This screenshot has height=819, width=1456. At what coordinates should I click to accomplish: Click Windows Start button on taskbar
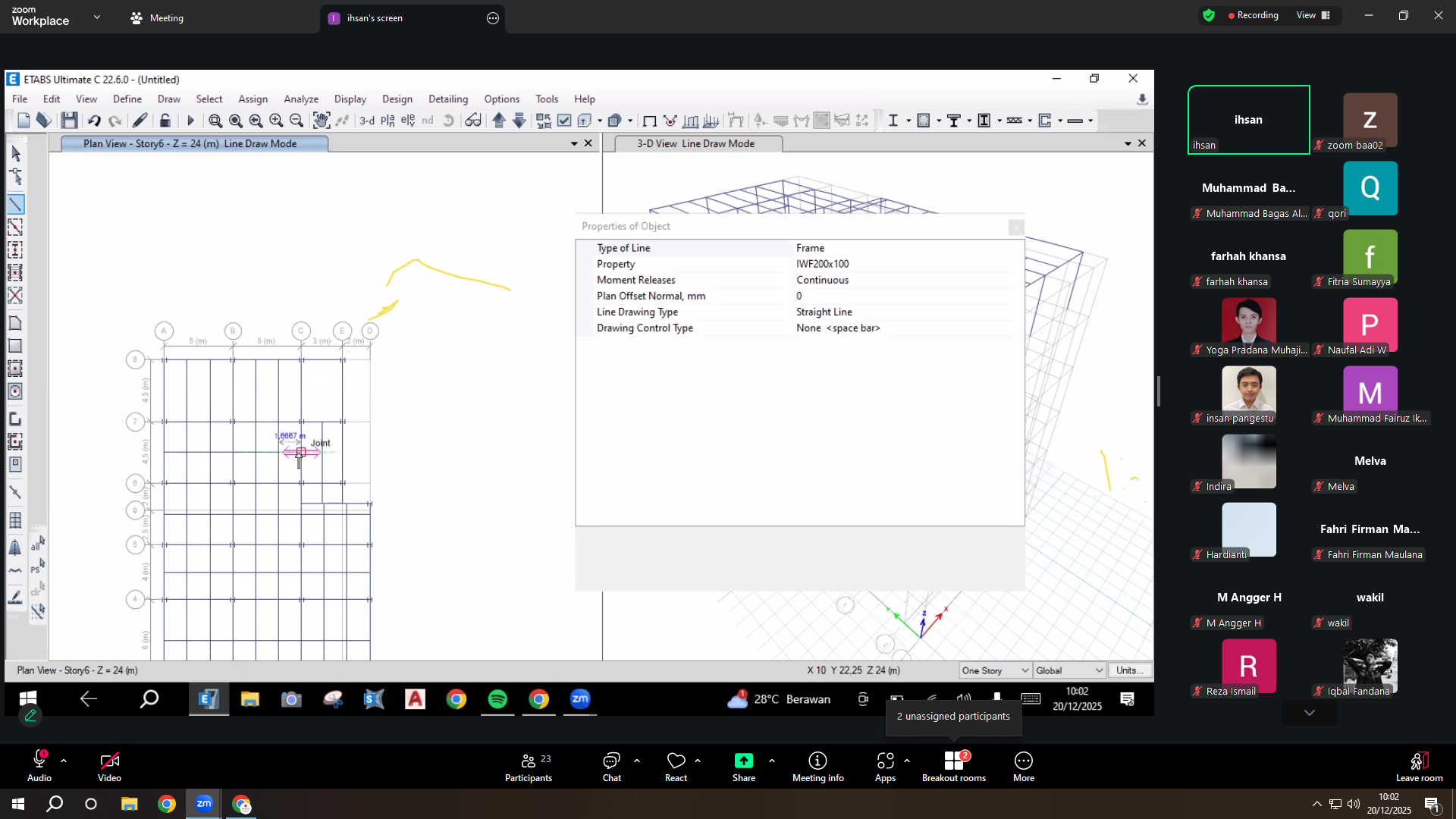coord(18,804)
